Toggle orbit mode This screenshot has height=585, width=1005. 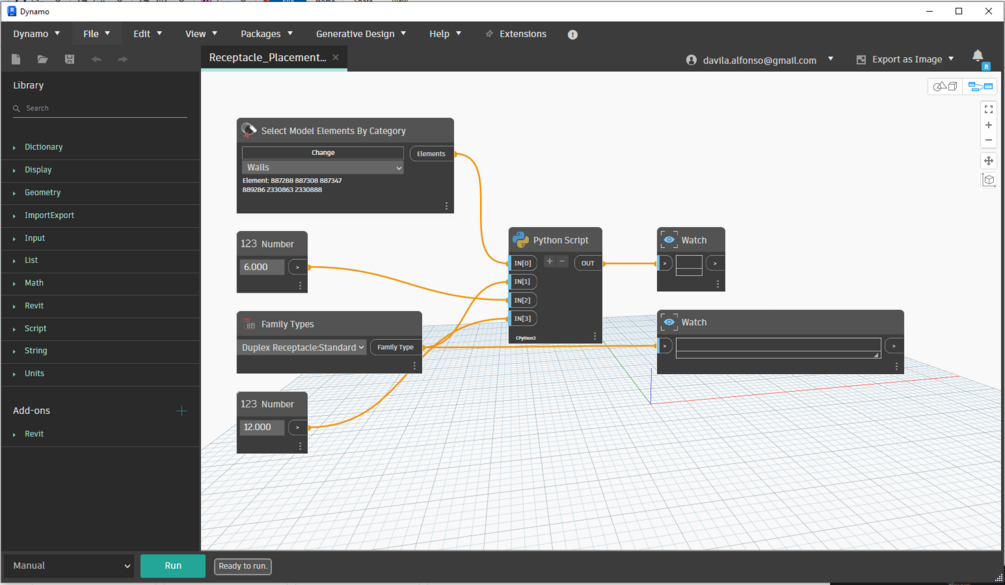point(988,180)
